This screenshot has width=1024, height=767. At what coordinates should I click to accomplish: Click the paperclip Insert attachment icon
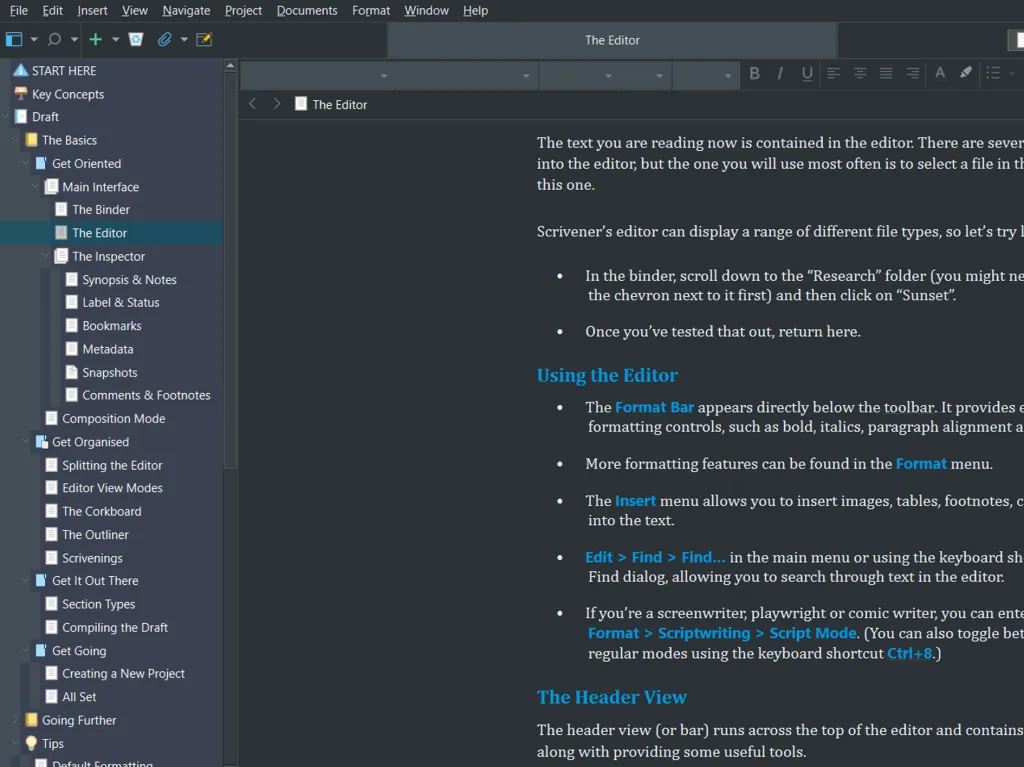pos(165,40)
